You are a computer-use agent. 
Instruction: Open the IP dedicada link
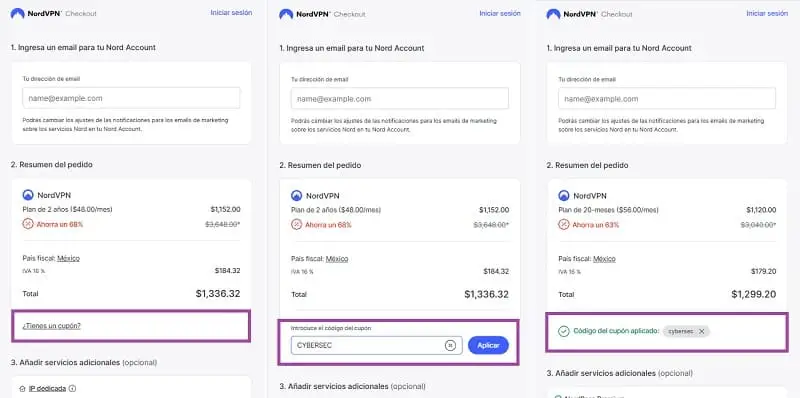(47, 389)
